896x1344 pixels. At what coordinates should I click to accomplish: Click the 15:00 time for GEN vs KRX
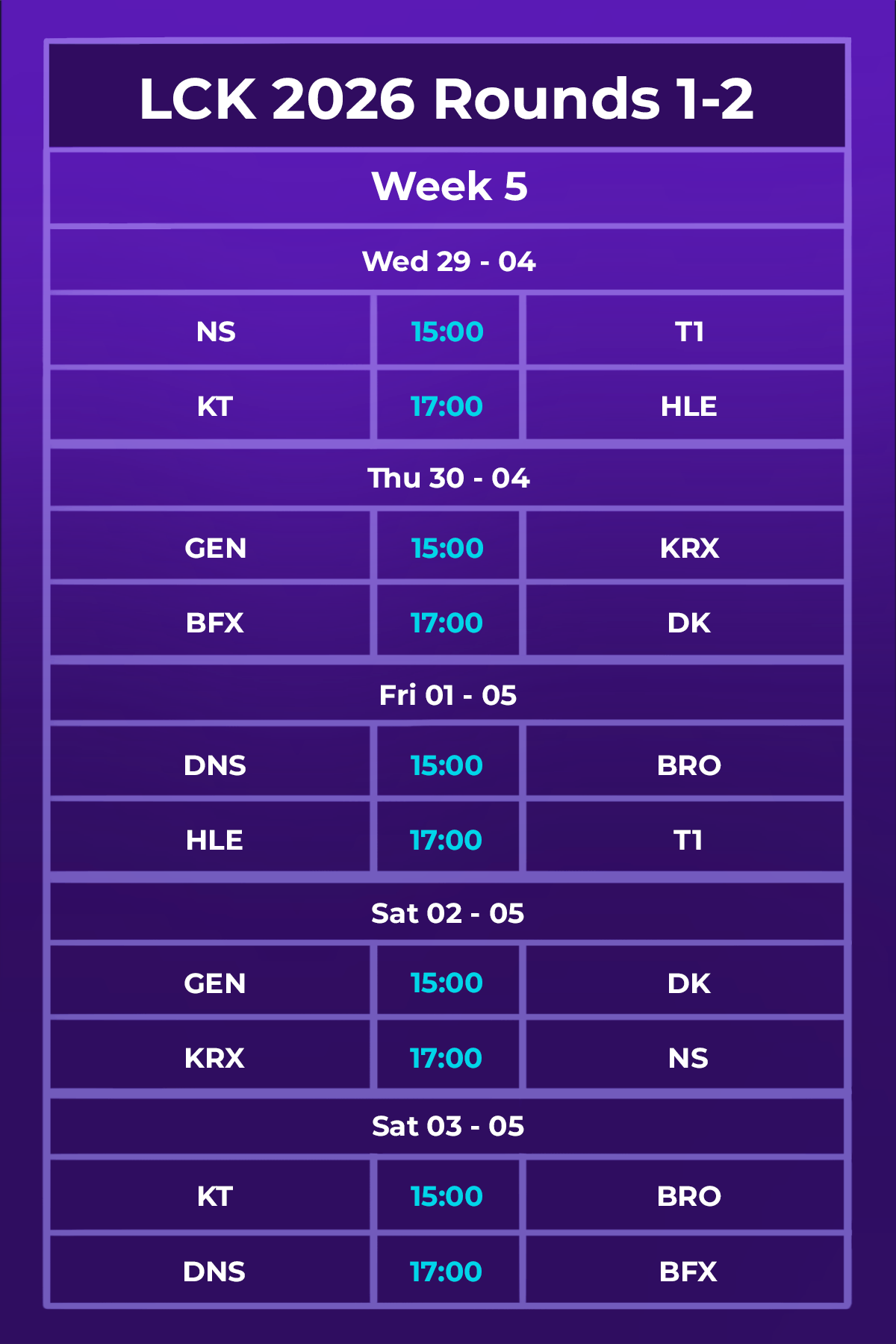(447, 549)
